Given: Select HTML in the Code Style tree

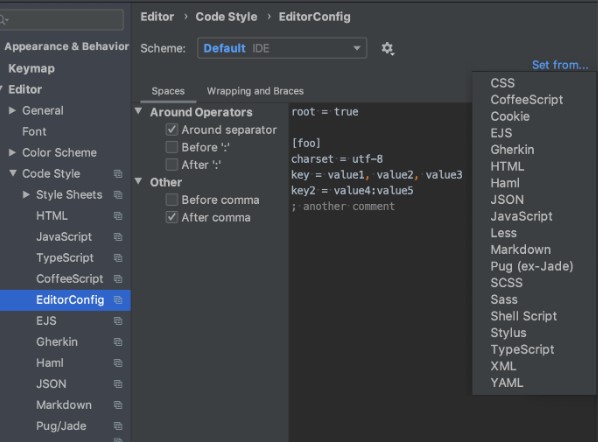Looking at the screenshot, I should point(52,216).
